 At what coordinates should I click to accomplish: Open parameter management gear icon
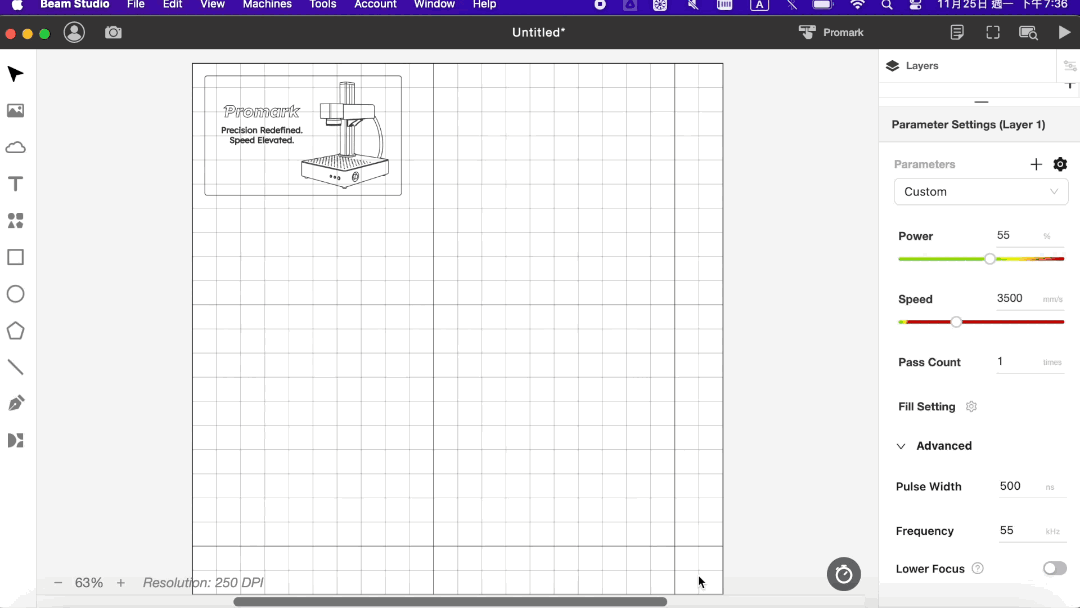tap(1060, 164)
